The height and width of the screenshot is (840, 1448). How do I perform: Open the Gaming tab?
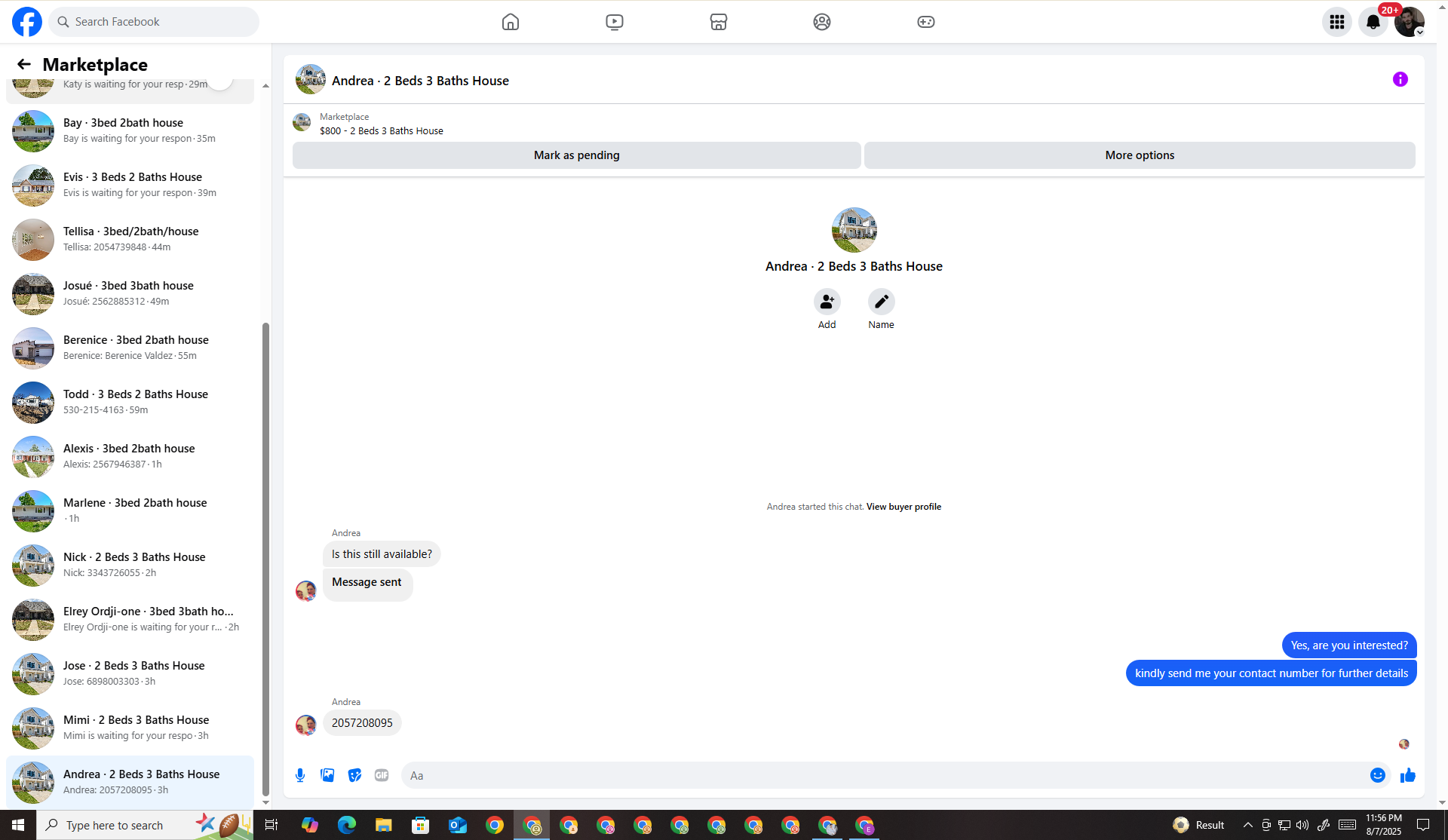click(925, 22)
